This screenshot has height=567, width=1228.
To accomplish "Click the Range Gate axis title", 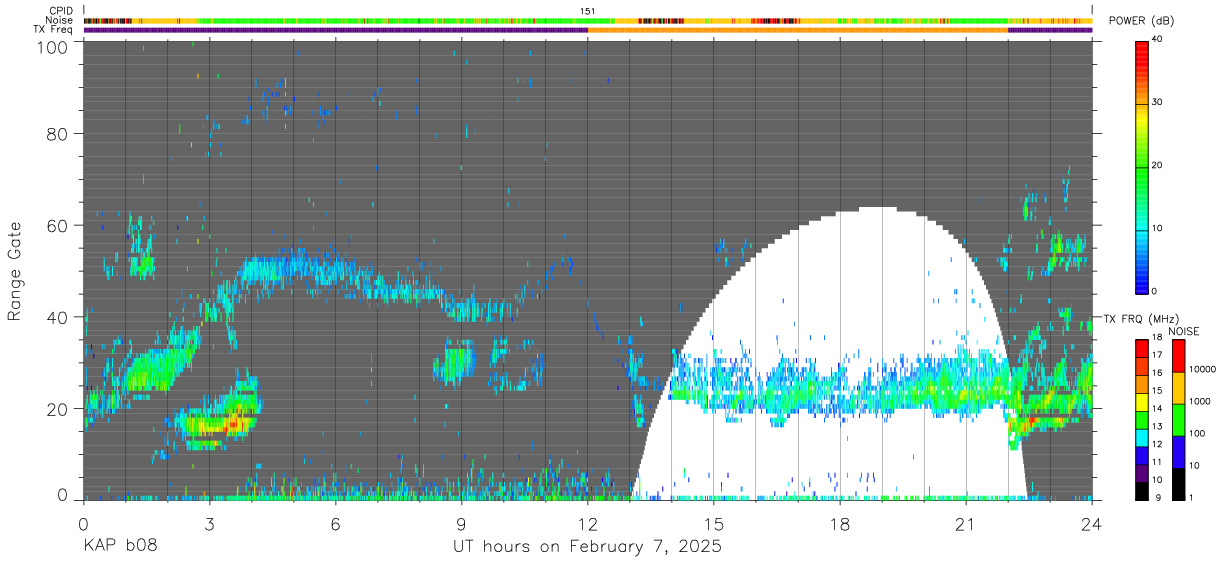I will click(x=15, y=271).
